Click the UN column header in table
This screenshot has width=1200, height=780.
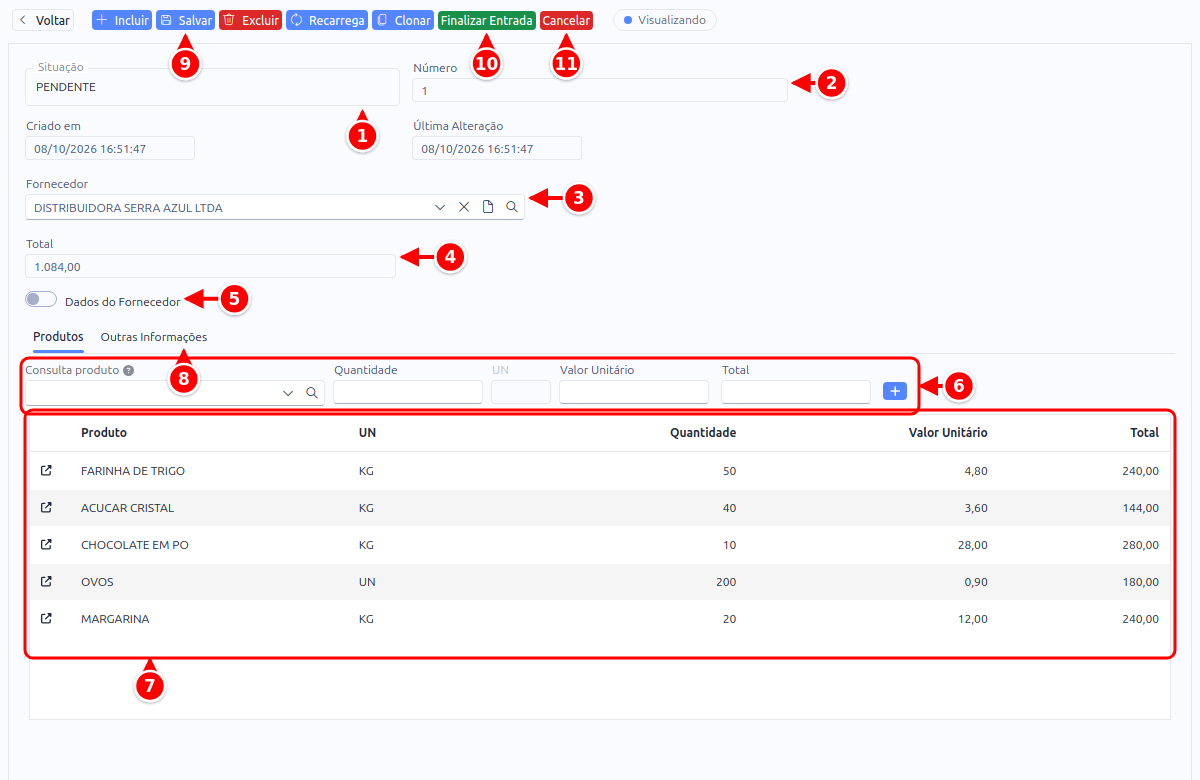(x=367, y=432)
